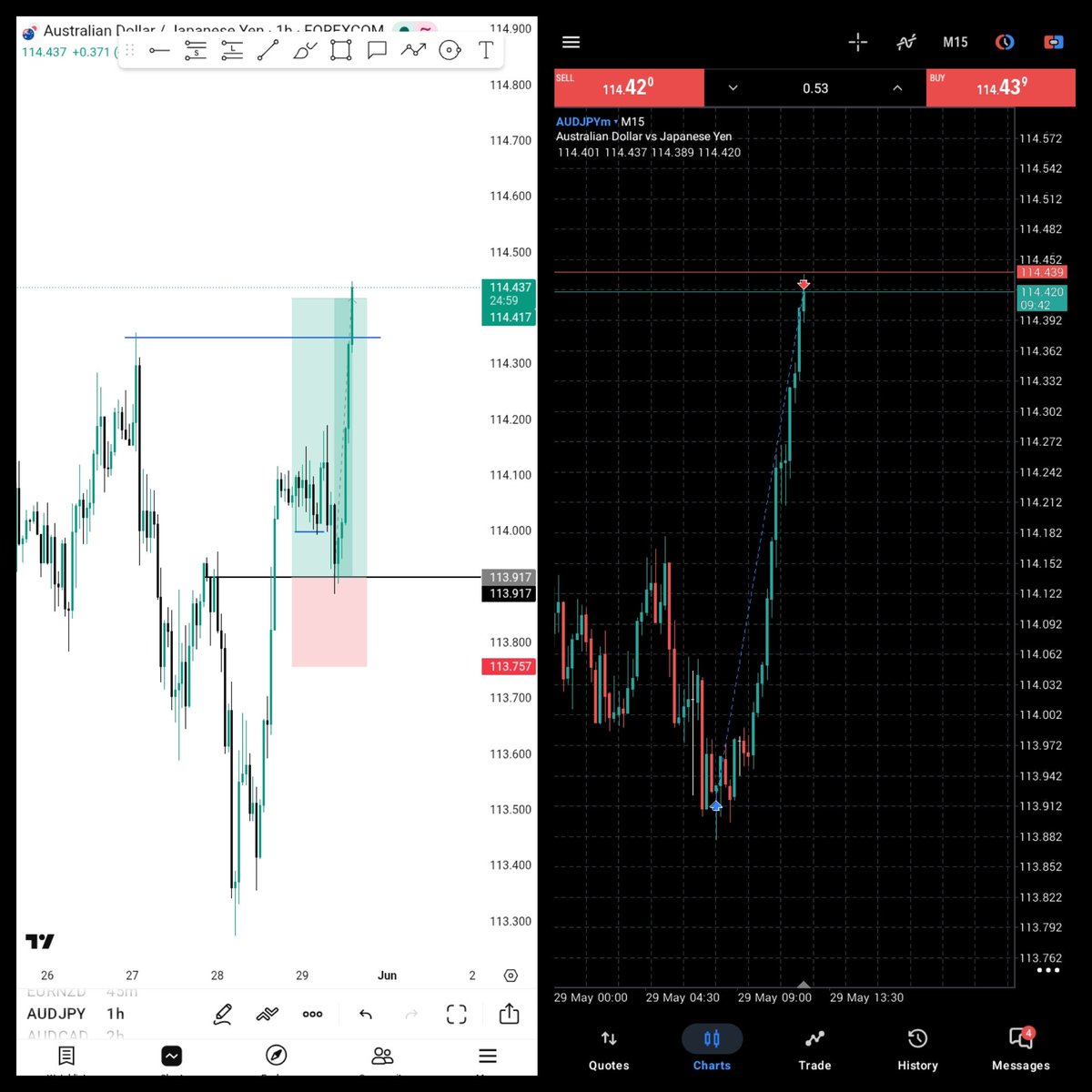The width and height of the screenshot is (1092, 1092).
Task: Open MetaTrader hamburger menu
Action: click(571, 42)
